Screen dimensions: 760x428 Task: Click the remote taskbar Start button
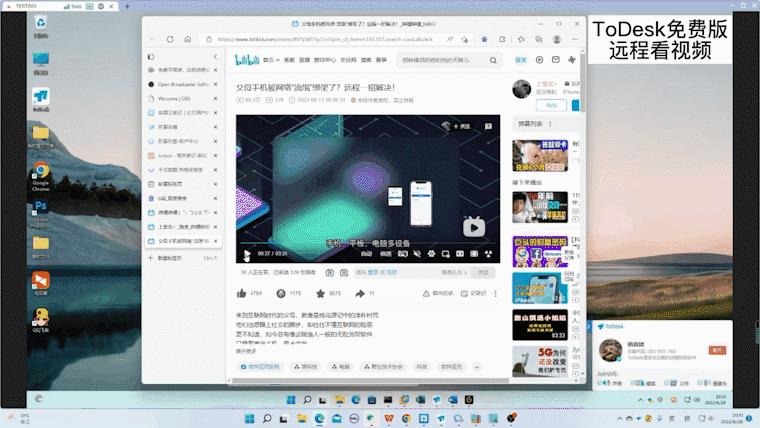(x=291, y=400)
